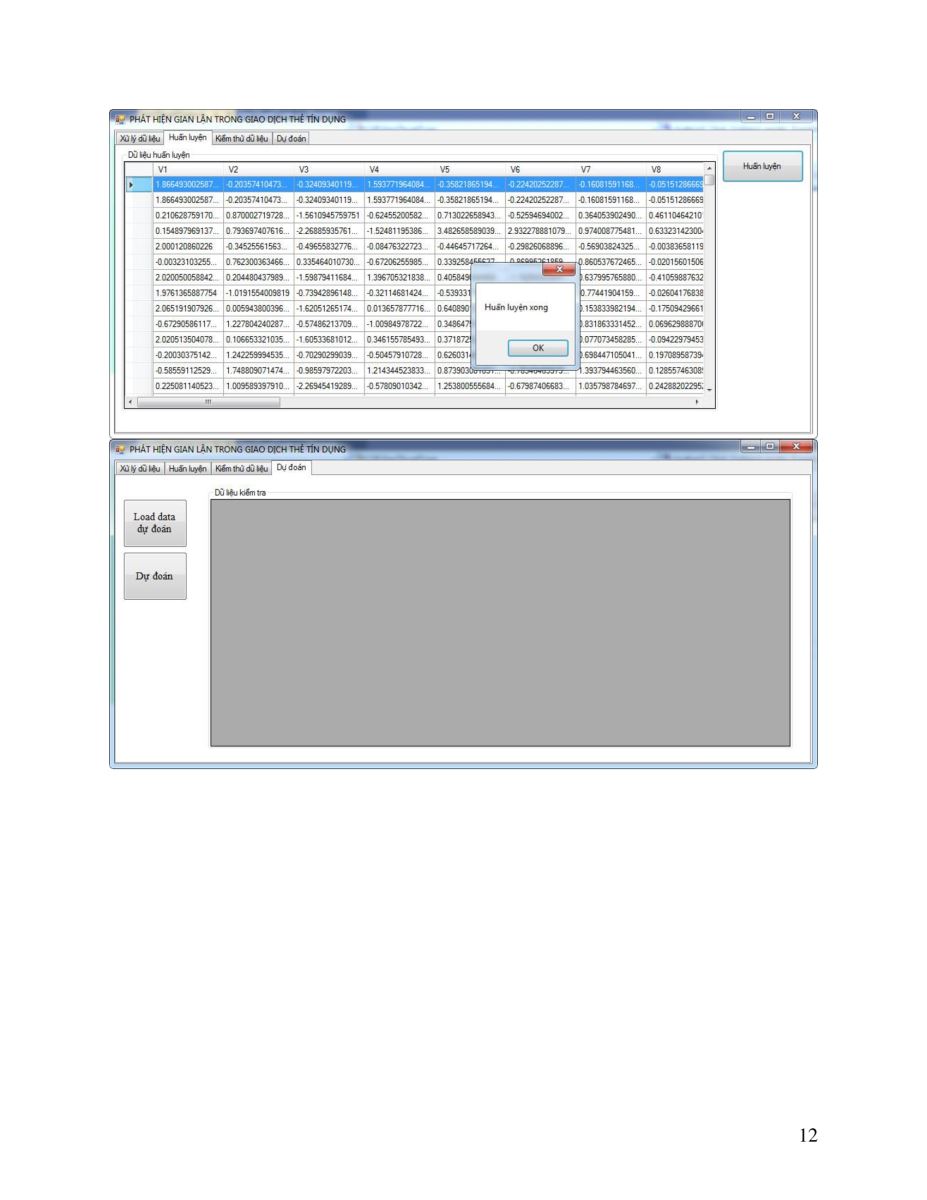
Task: Select cell 0.335464010730 in V3
Action: 328,260
